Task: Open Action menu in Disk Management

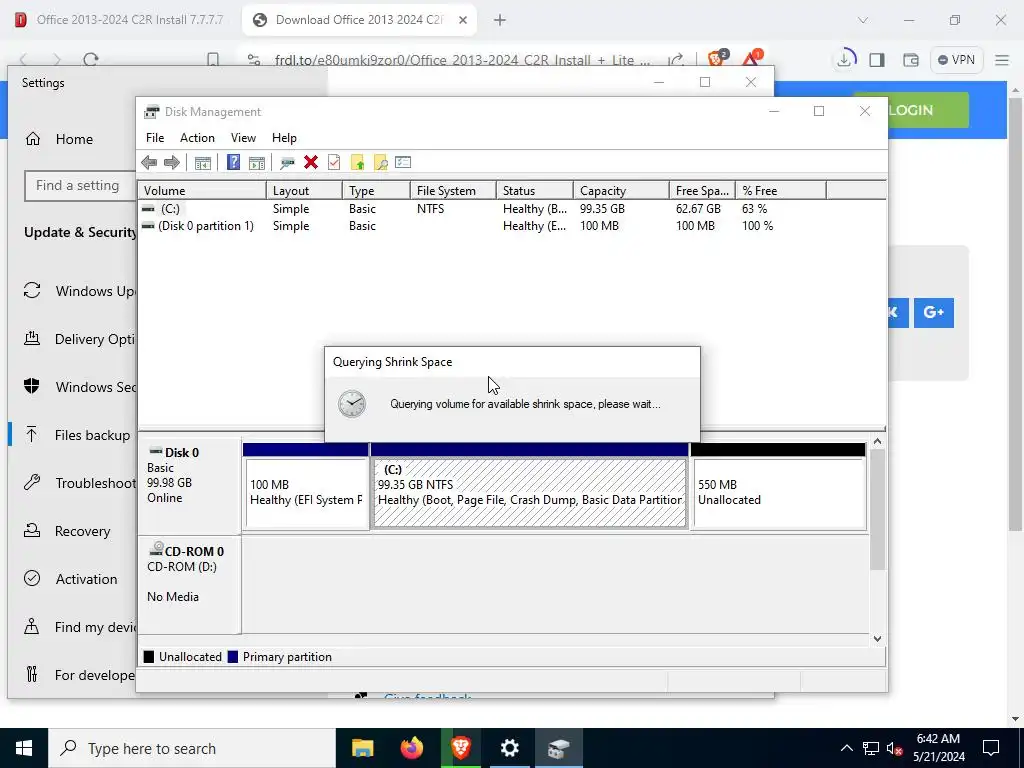Action: tap(197, 138)
